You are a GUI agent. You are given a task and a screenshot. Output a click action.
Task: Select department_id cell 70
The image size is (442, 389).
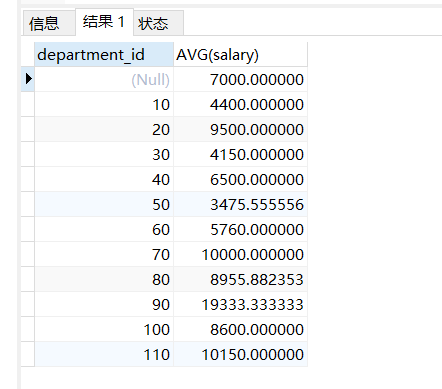point(104,254)
